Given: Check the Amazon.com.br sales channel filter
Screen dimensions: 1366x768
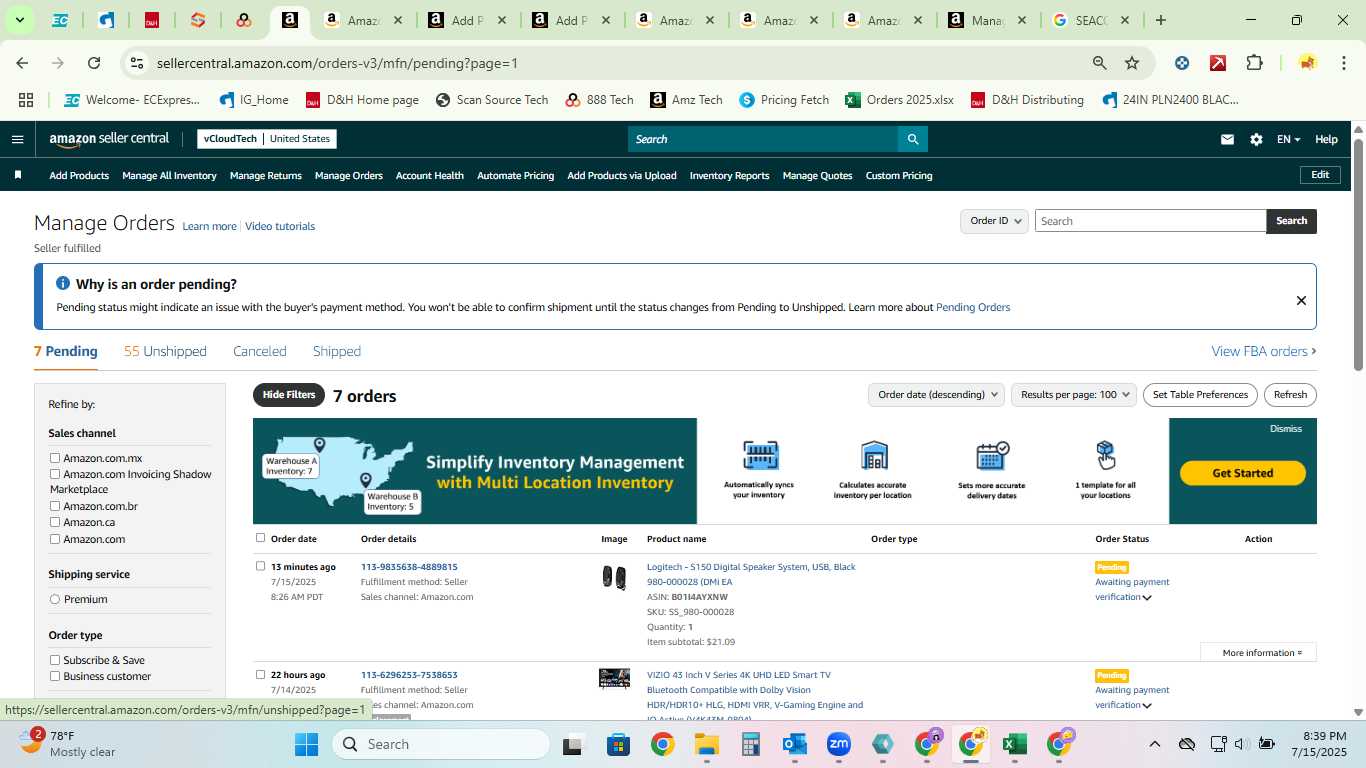Looking at the screenshot, I should click(55, 506).
